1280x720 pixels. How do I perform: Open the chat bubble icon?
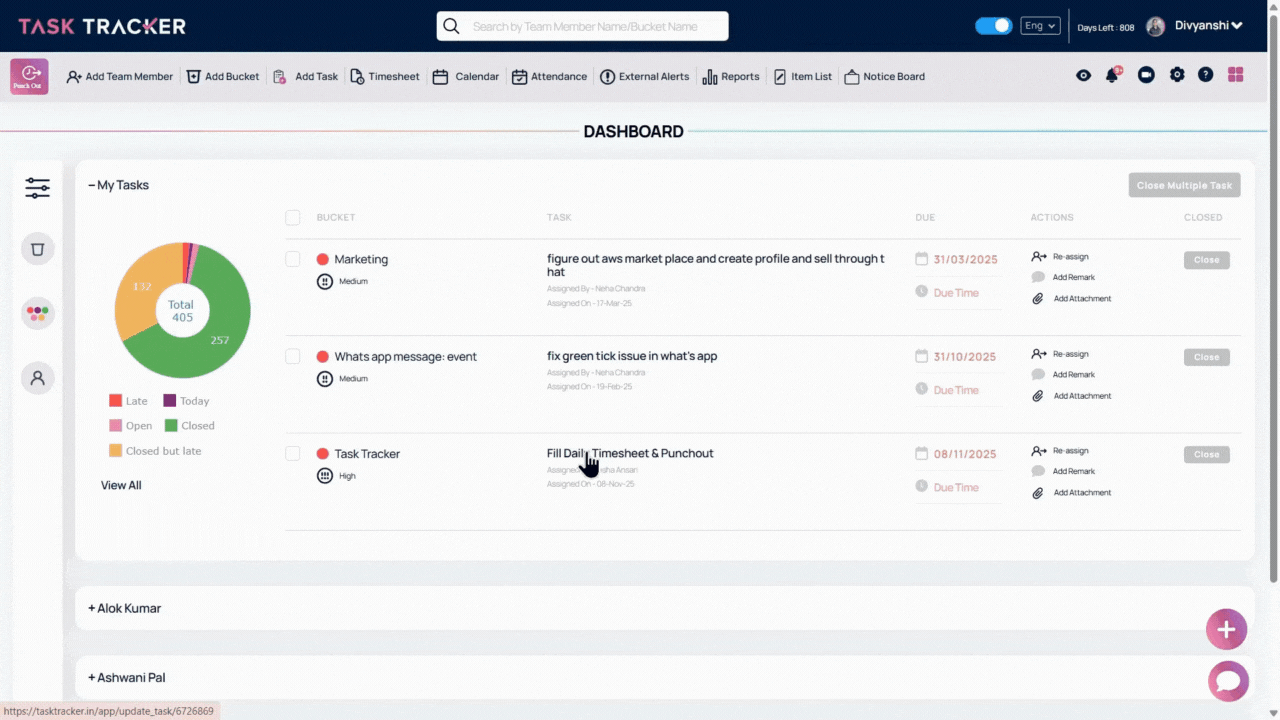tap(1227, 682)
